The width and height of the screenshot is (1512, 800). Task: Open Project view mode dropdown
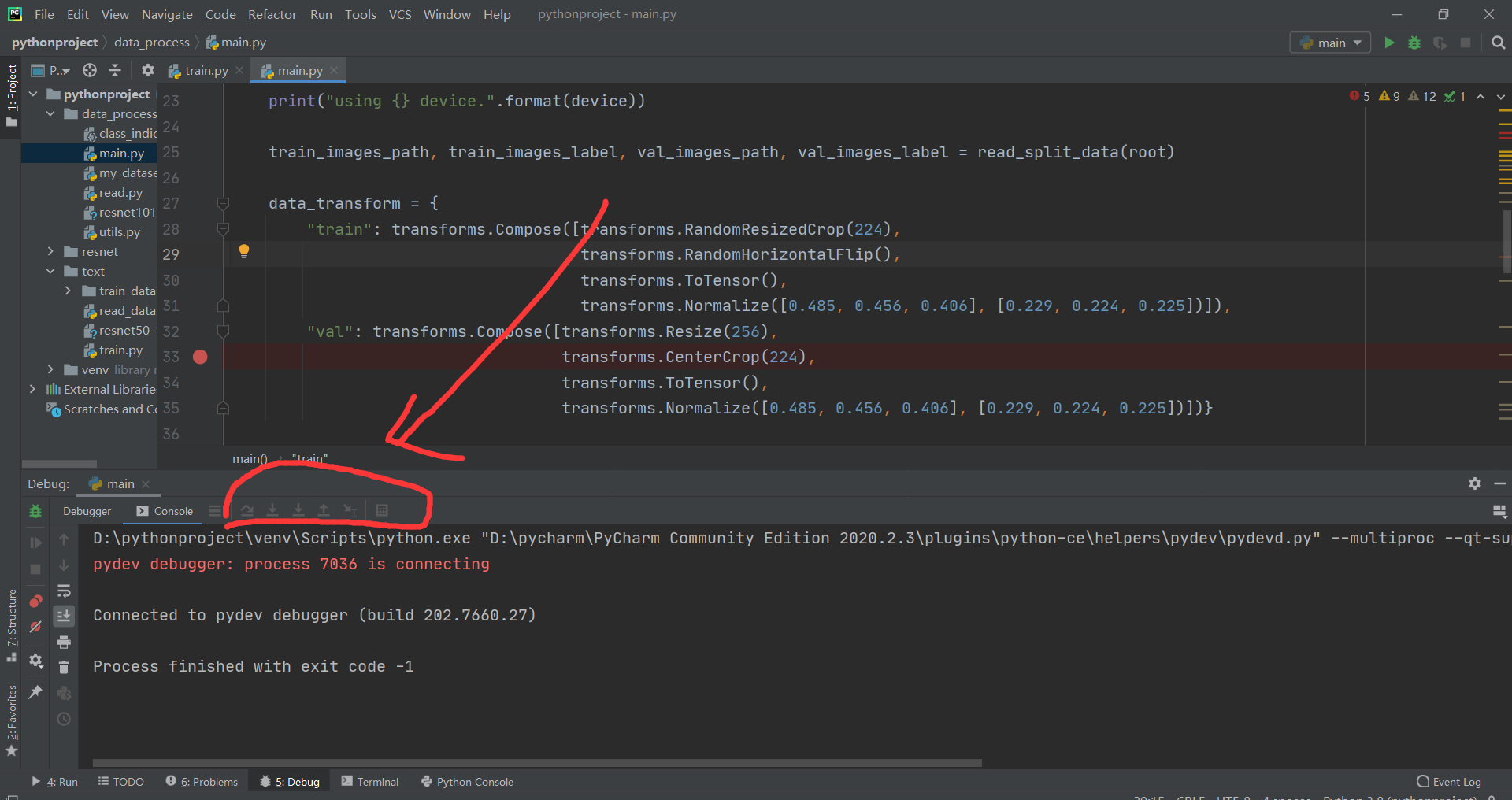pyautogui.click(x=52, y=70)
